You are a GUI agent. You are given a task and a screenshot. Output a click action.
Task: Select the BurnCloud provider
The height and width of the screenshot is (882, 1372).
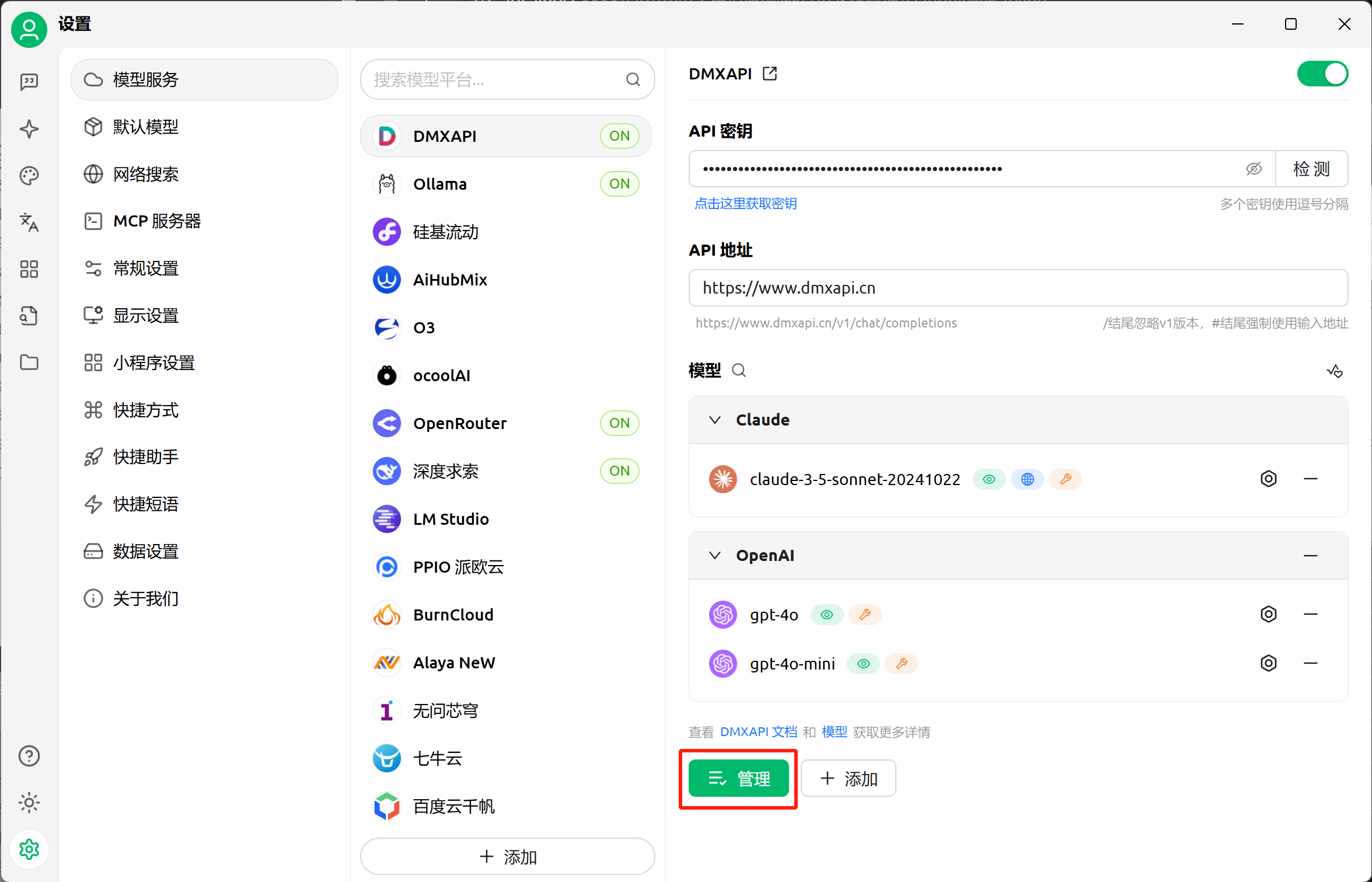pos(506,615)
